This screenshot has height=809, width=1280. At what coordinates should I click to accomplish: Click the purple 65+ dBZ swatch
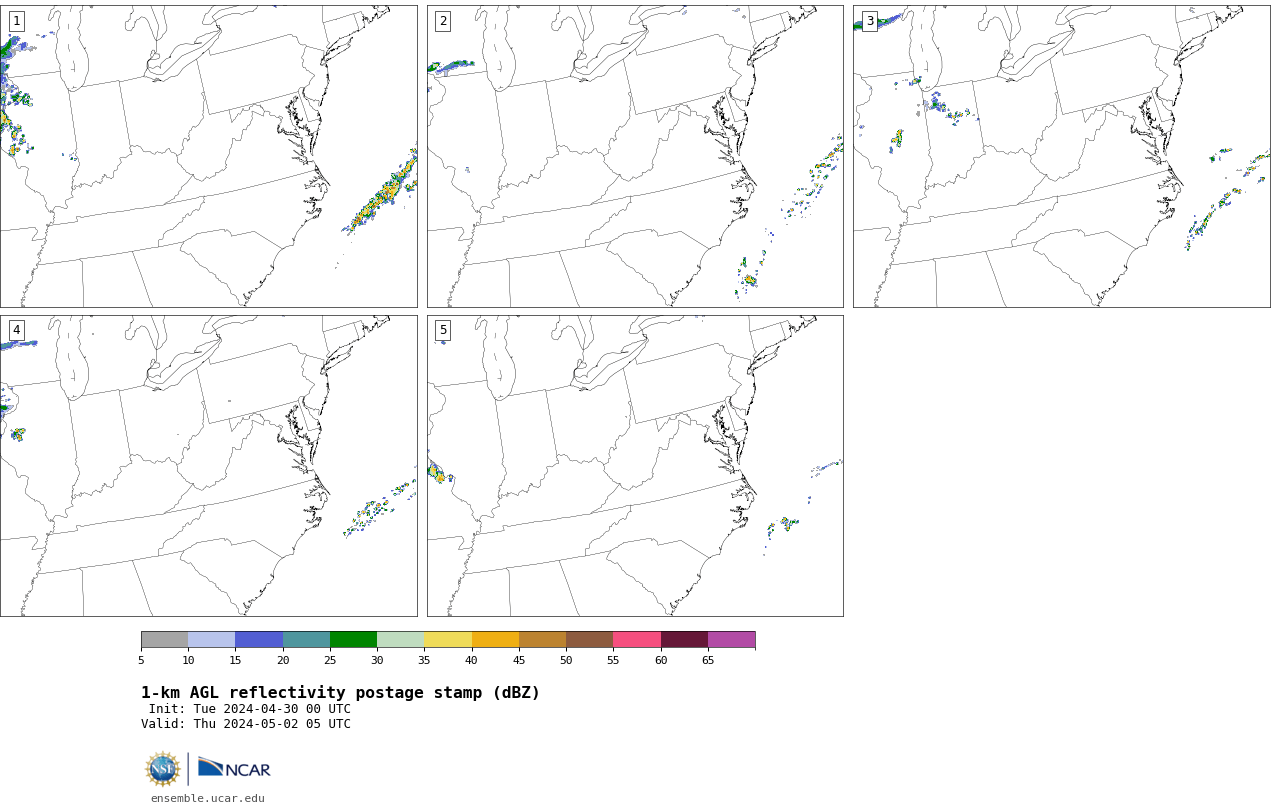click(731, 640)
